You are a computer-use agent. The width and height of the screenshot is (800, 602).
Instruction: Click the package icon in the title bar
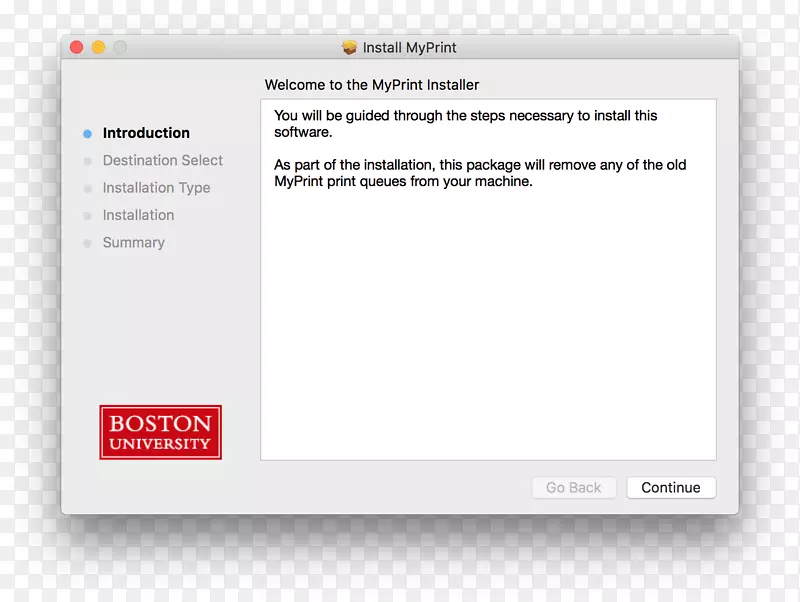pos(349,47)
